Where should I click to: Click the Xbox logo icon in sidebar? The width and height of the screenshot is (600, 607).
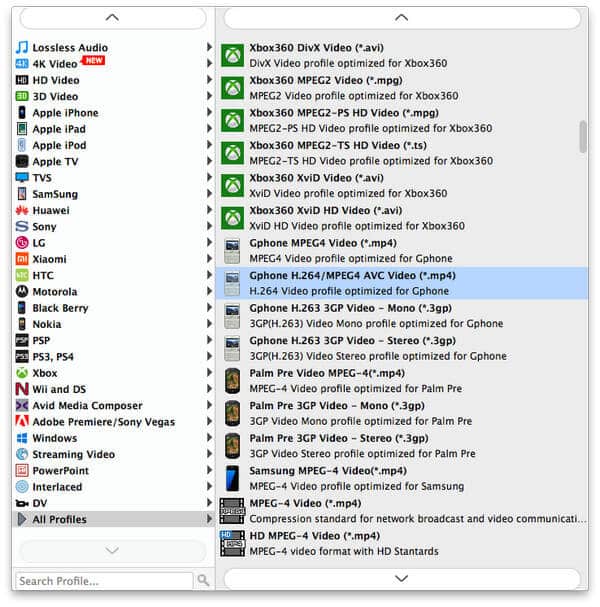coord(22,373)
